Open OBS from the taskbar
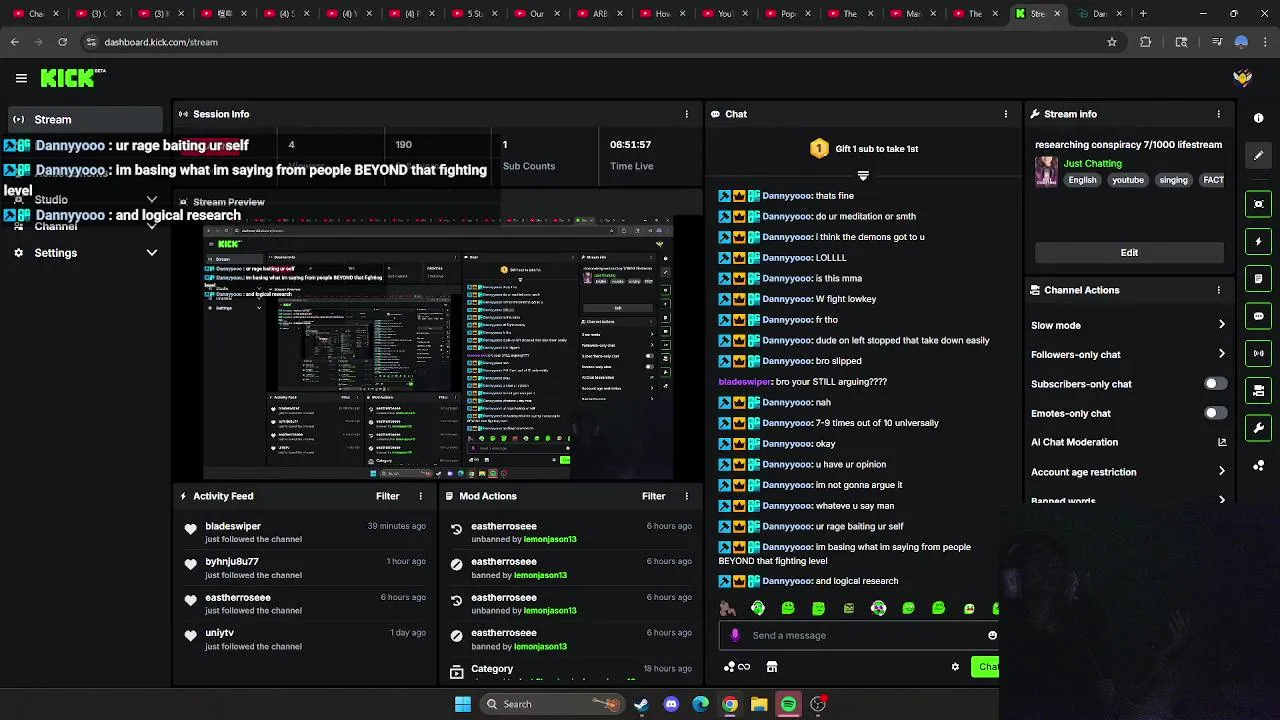1280x720 pixels. 818,704
